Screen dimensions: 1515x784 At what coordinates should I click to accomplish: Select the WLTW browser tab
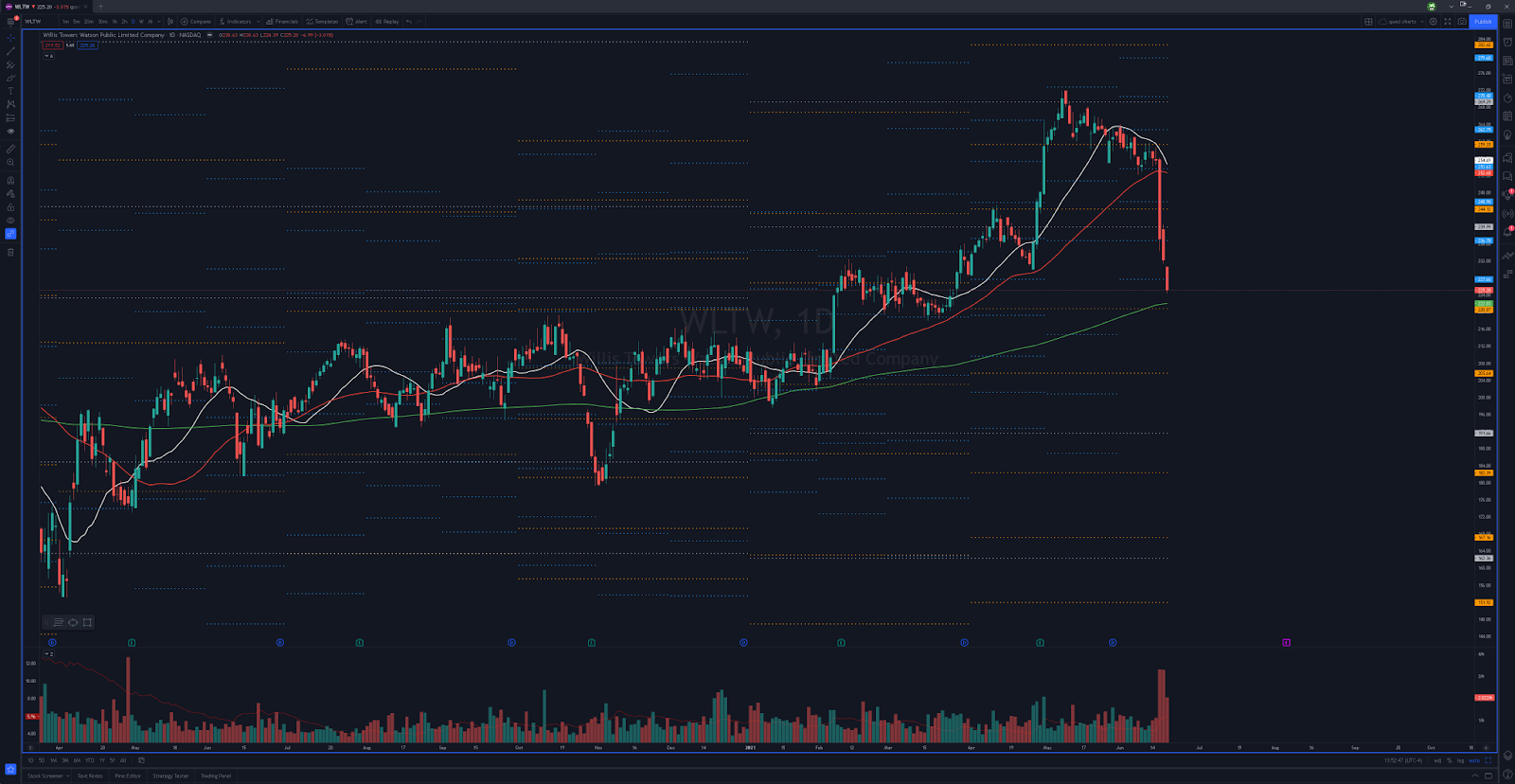(x=47, y=6)
